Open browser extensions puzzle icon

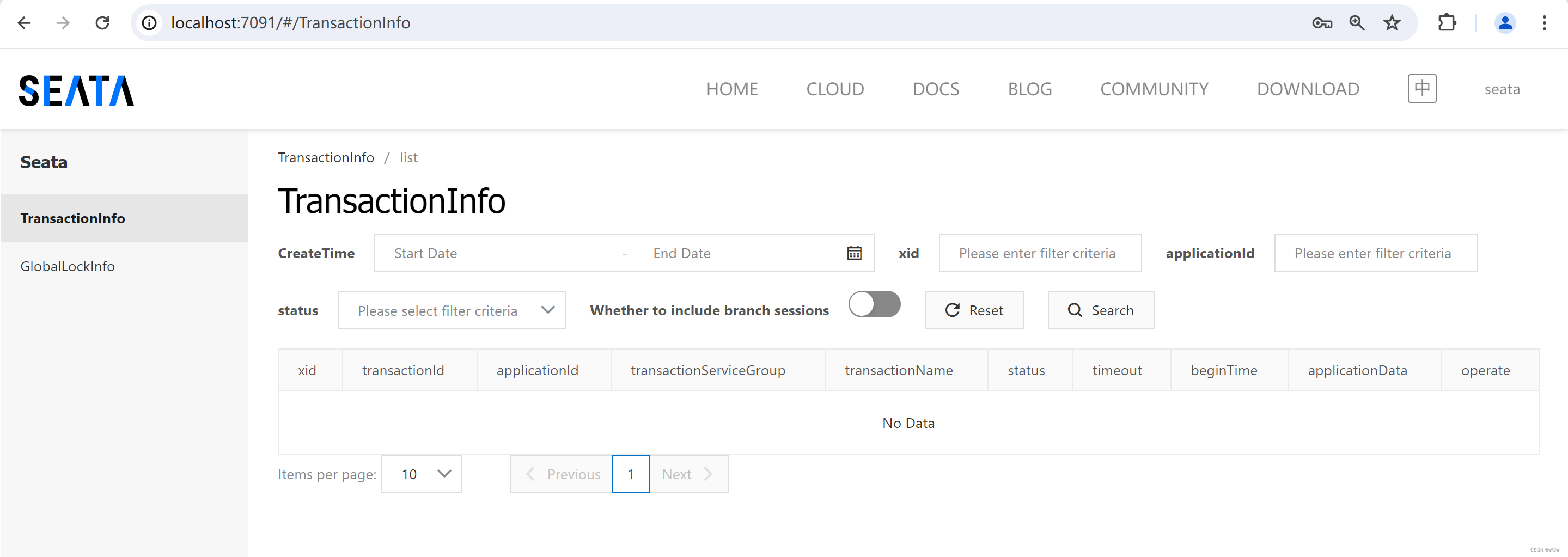coord(1447,23)
